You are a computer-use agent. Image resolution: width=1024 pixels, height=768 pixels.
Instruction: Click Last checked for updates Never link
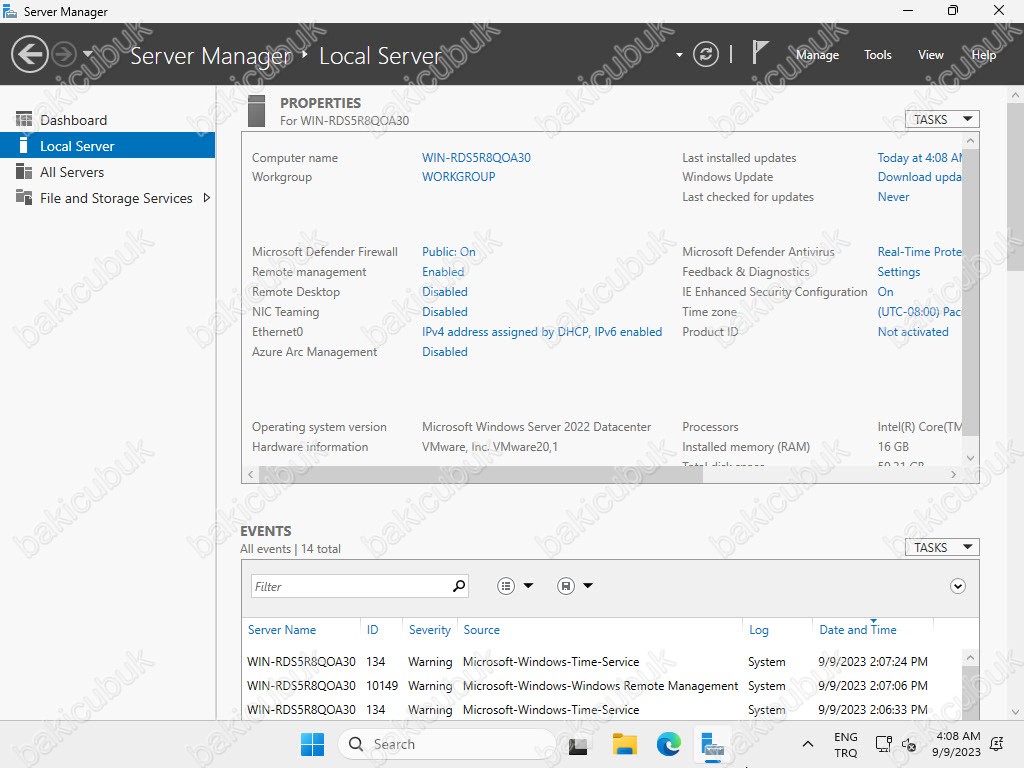coord(893,197)
